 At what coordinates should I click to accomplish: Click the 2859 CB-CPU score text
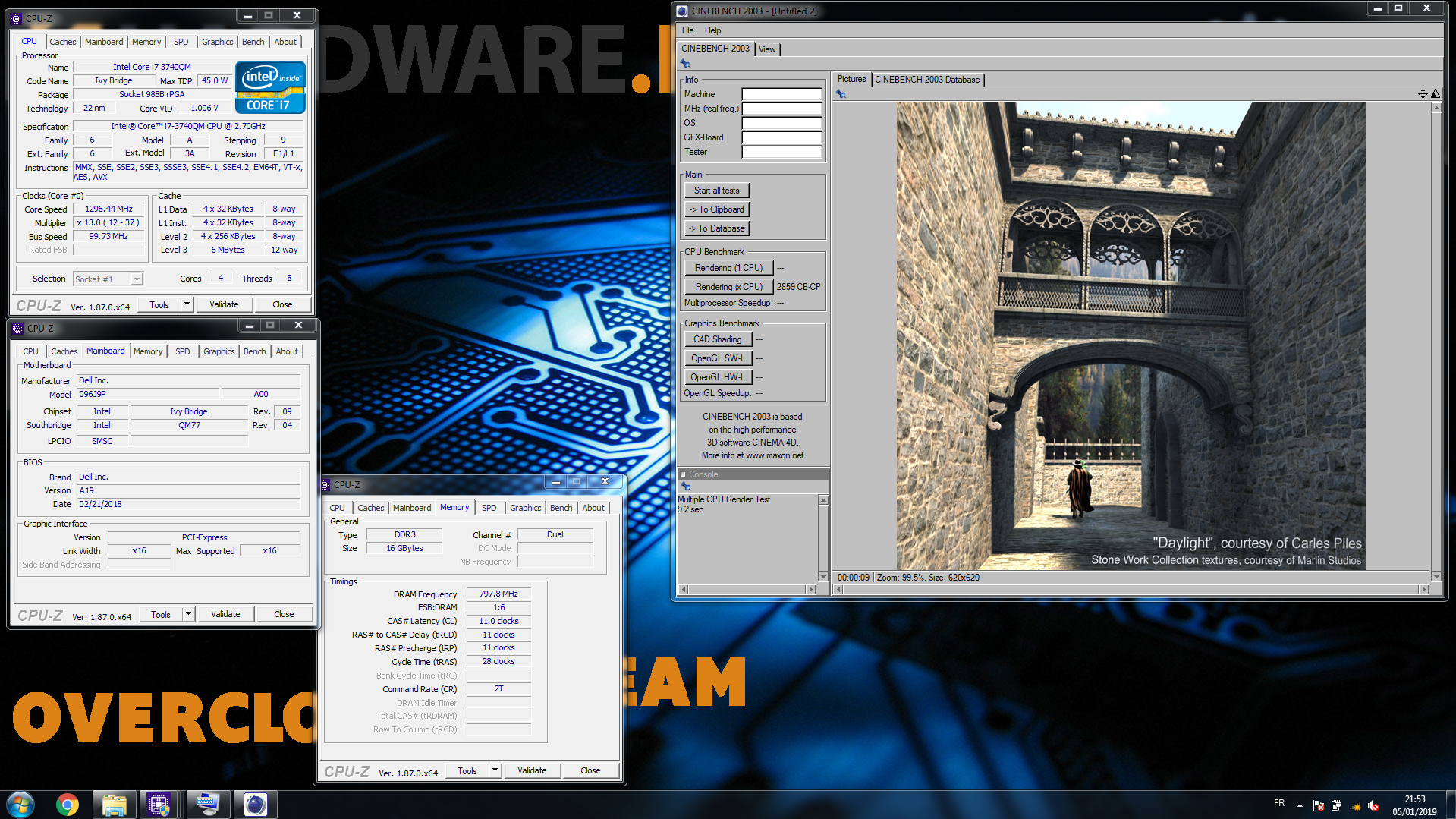799,287
